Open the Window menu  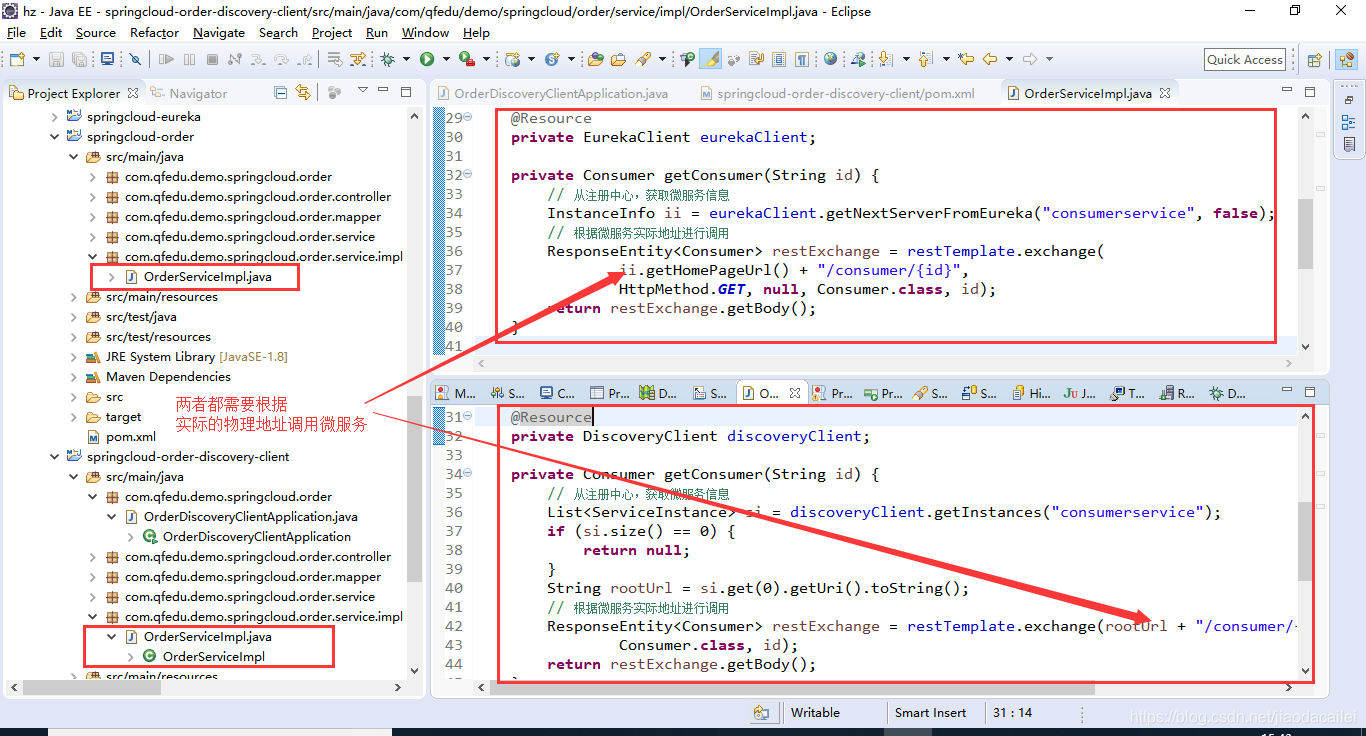[426, 32]
